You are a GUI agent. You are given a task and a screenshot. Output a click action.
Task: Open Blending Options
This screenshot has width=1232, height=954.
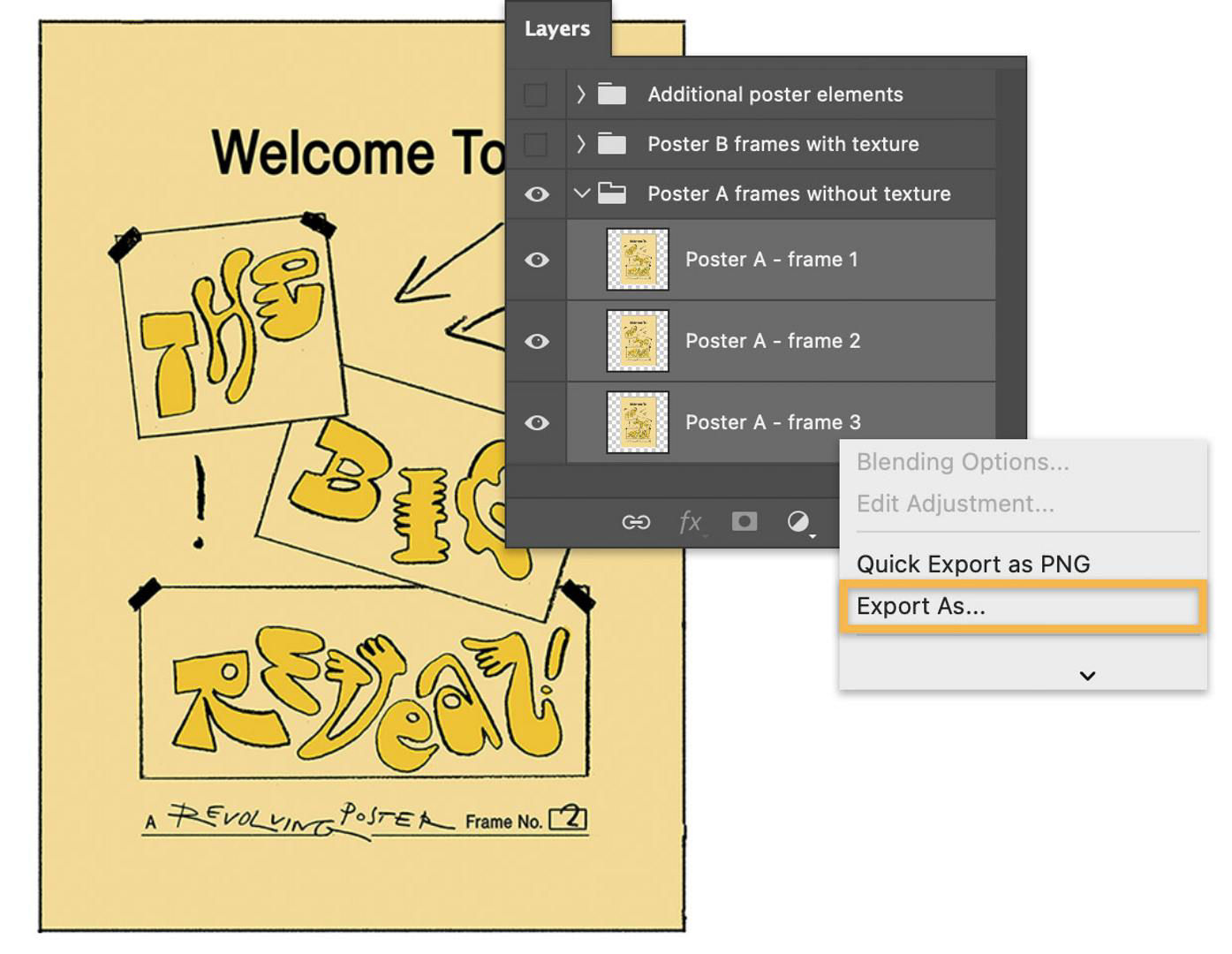click(962, 461)
